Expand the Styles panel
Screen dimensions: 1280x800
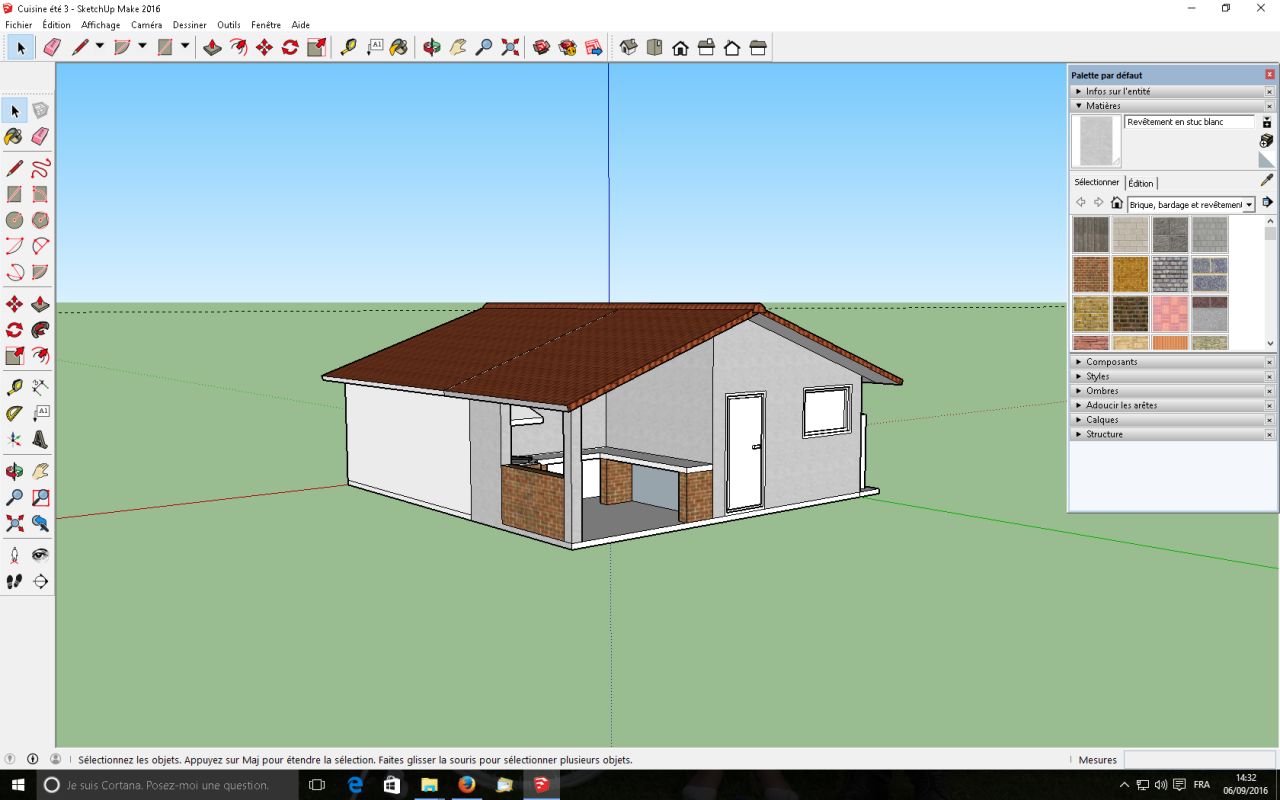click(x=1166, y=376)
